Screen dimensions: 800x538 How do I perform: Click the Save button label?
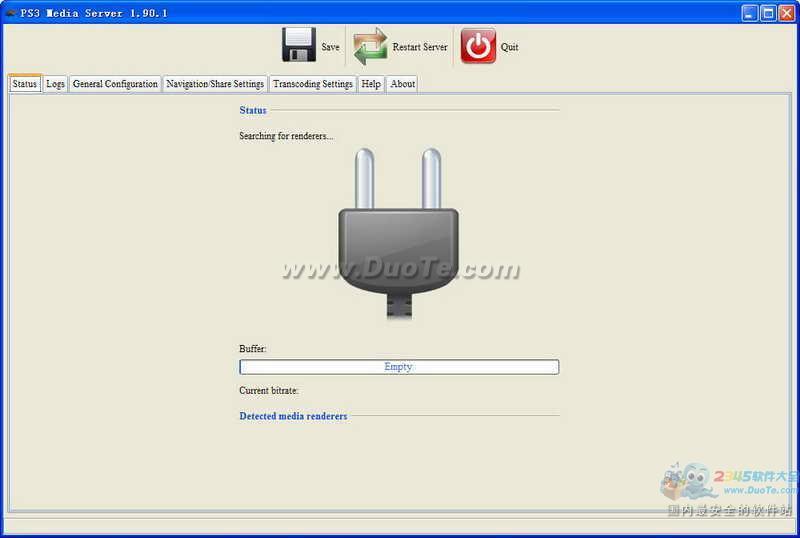[330, 47]
